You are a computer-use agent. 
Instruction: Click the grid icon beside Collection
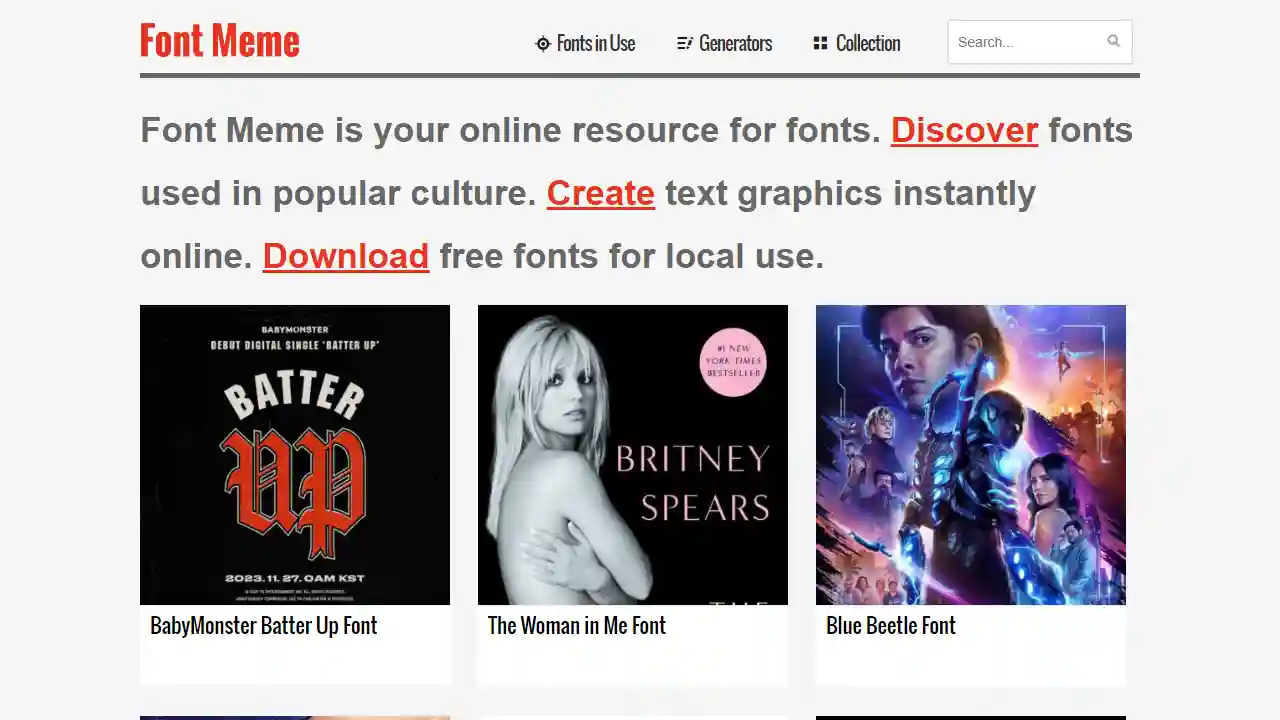point(819,43)
